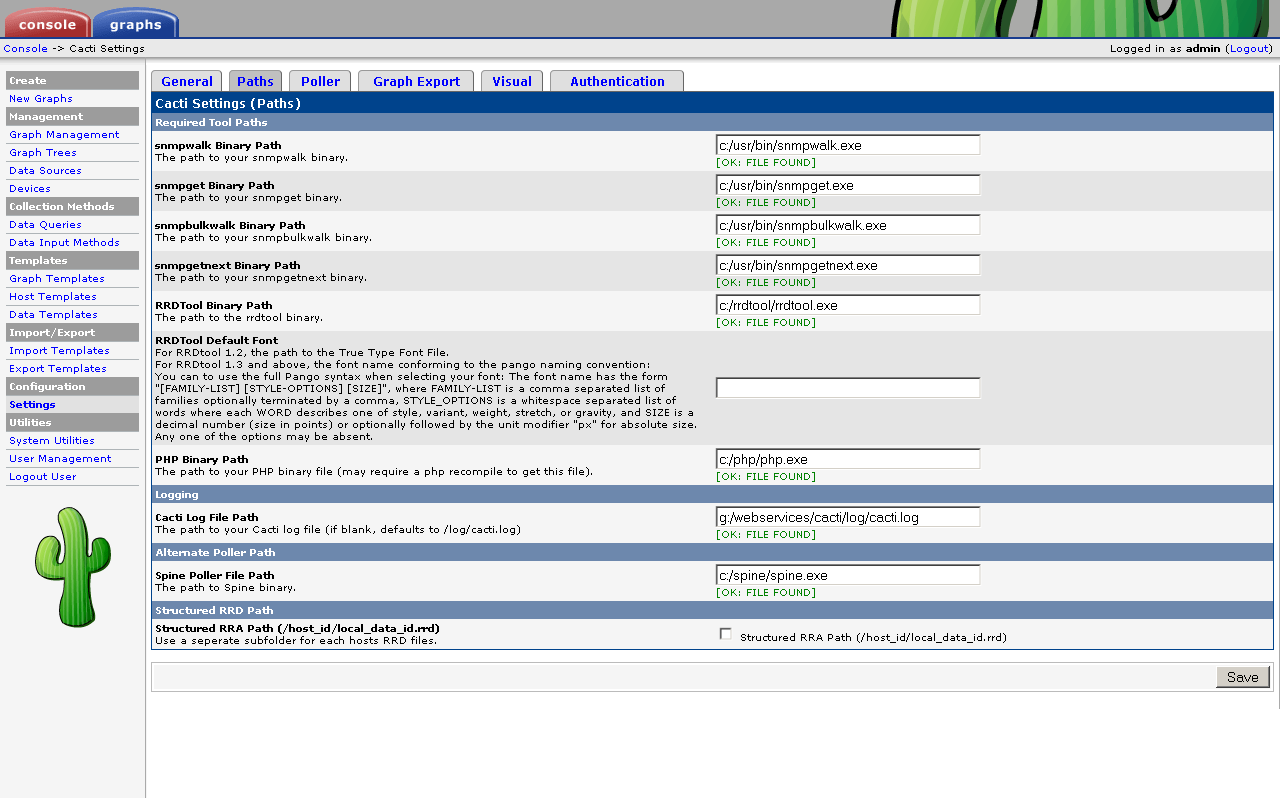Edit the Cacti Log File Path field
The width and height of the screenshot is (1280, 798).
pyautogui.click(x=848, y=517)
